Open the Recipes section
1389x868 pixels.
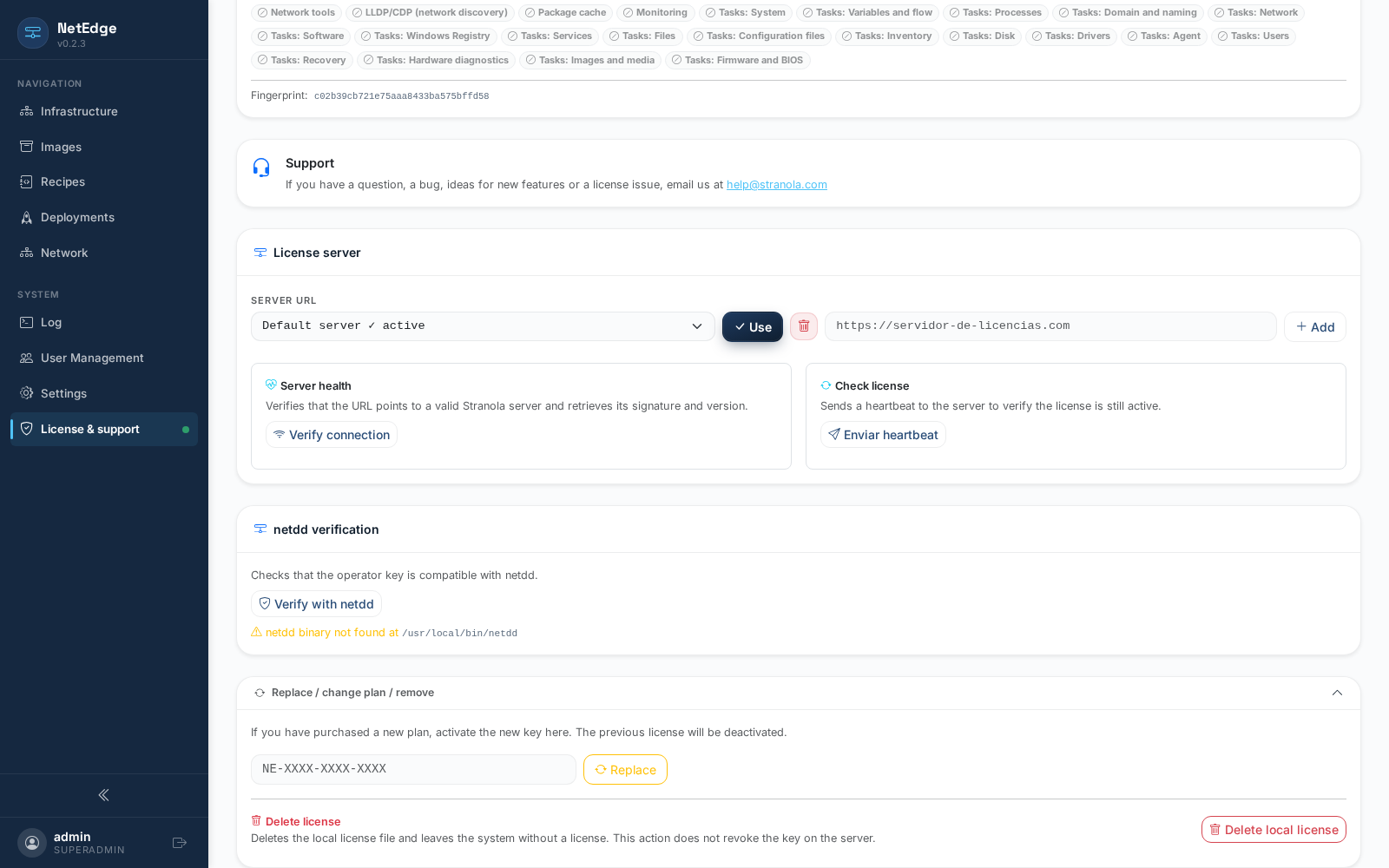104,181
